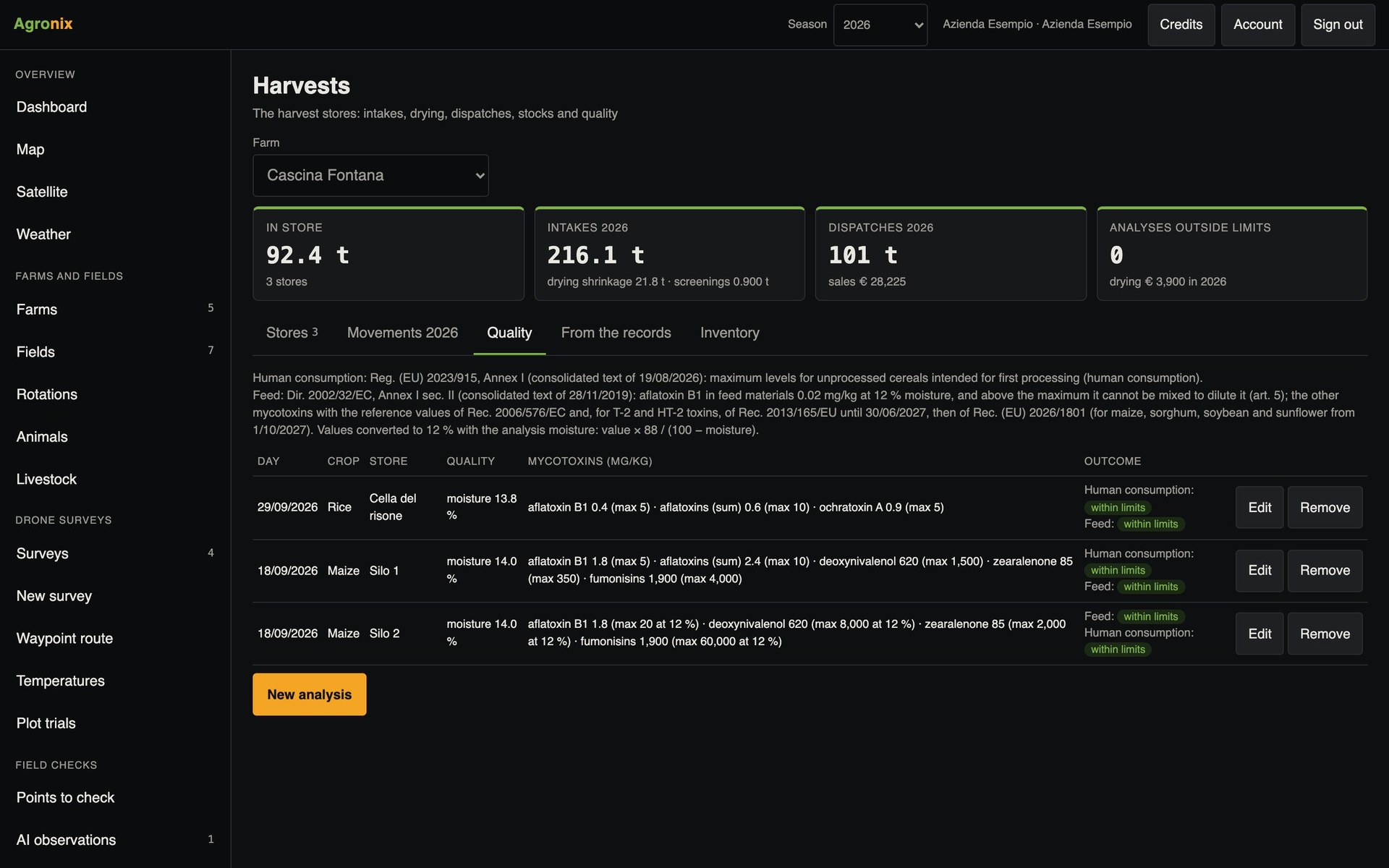Open Surveys under Drone Surveys

point(115,553)
